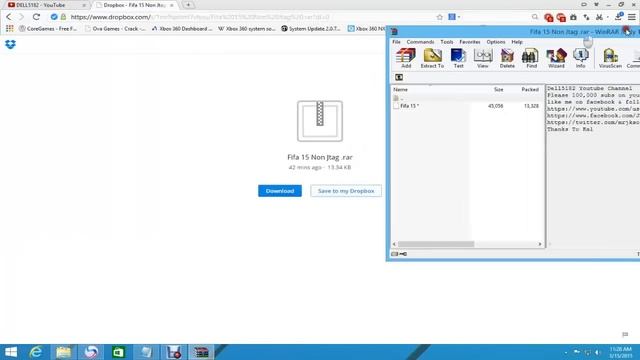Open Windows Start menu
640x360 pixels.
(x=11, y=352)
